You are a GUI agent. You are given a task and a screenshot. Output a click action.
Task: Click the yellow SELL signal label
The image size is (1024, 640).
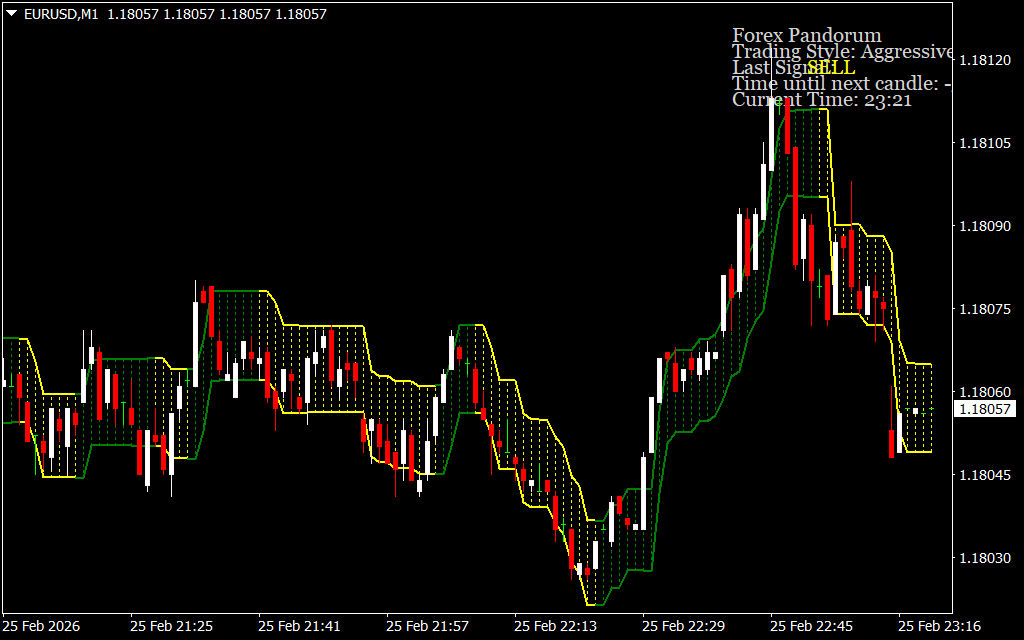(x=831, y=67)
